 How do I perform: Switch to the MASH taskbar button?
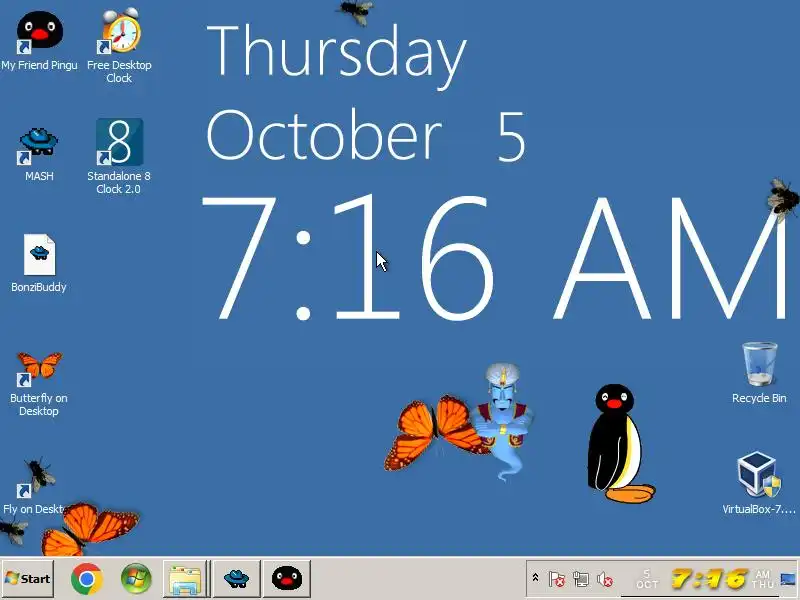coord(236,579)
